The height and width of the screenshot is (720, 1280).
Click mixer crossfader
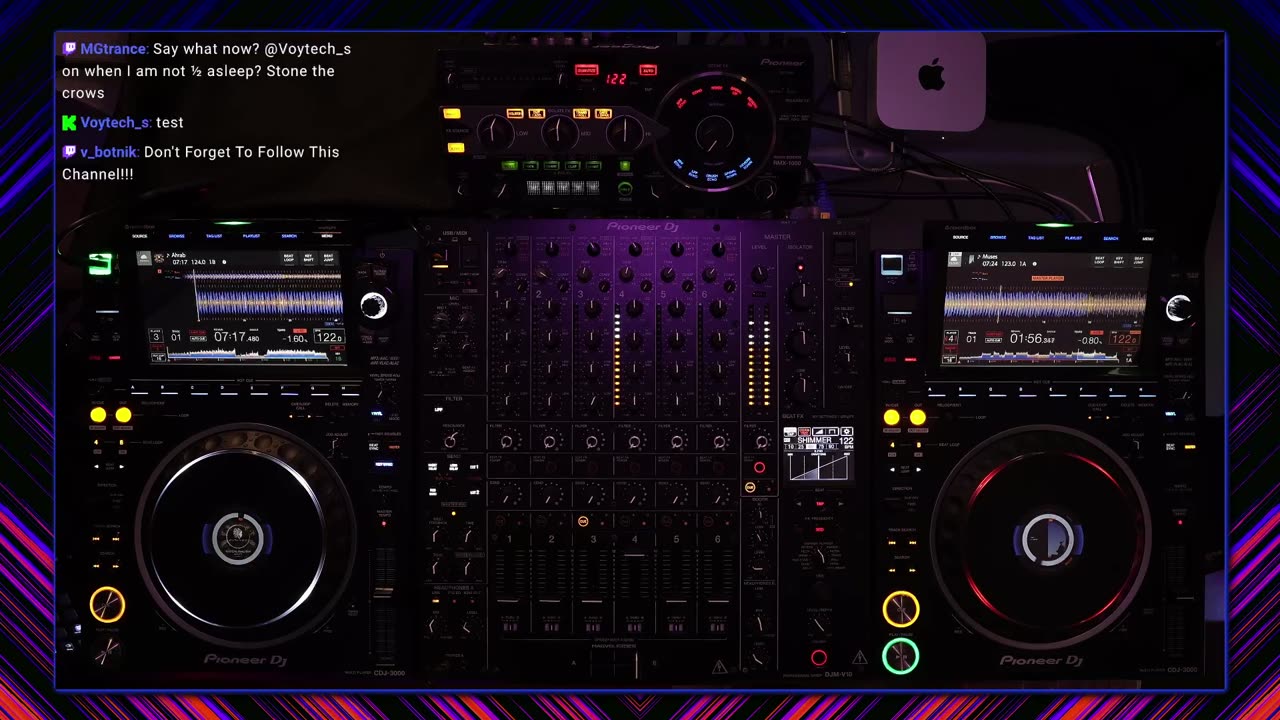pos(635,664)
